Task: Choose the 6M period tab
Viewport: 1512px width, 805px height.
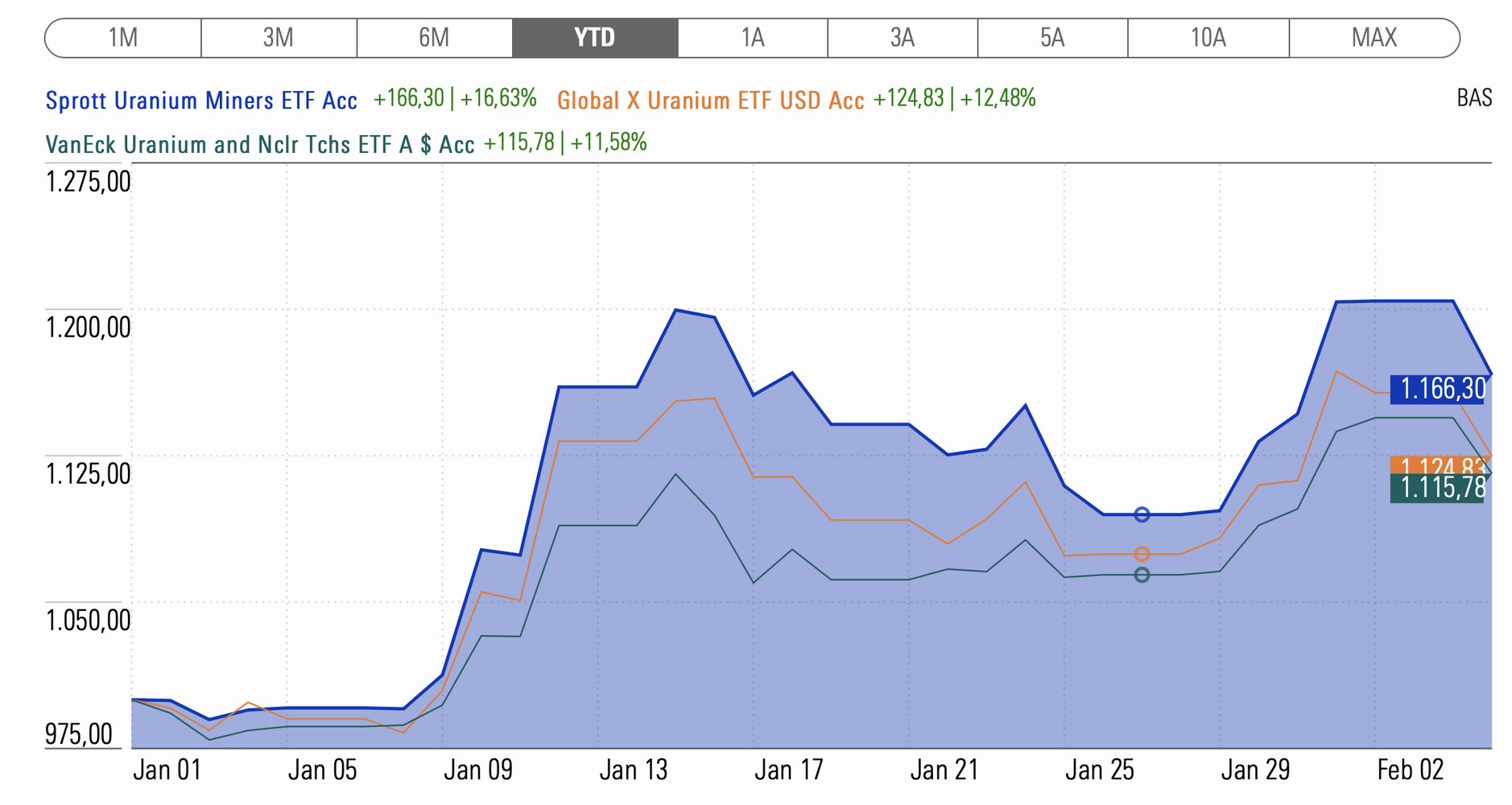Action: [434, 38]
